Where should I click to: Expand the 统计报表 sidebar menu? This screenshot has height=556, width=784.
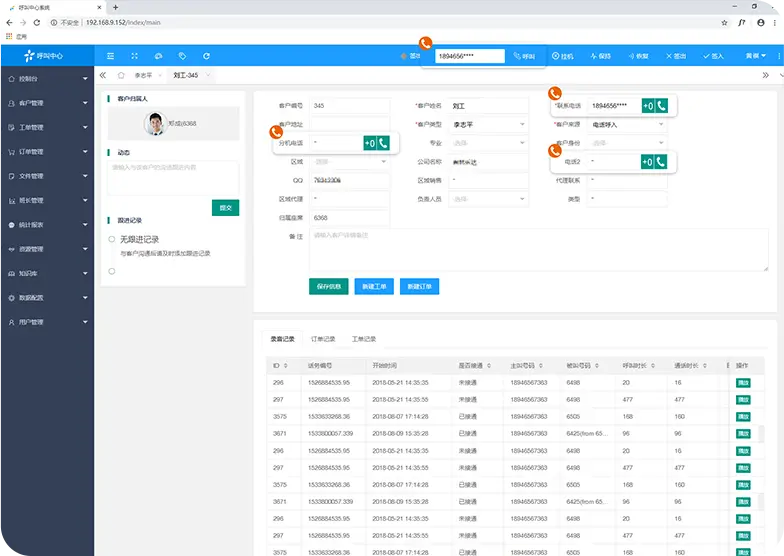click(47, 225)
